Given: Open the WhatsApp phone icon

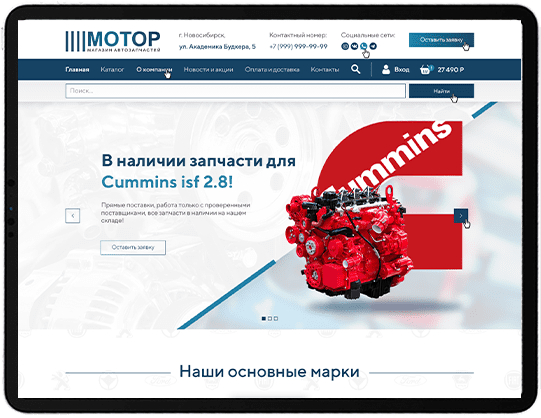Looking at the screenshot, I should pos(363,46).
